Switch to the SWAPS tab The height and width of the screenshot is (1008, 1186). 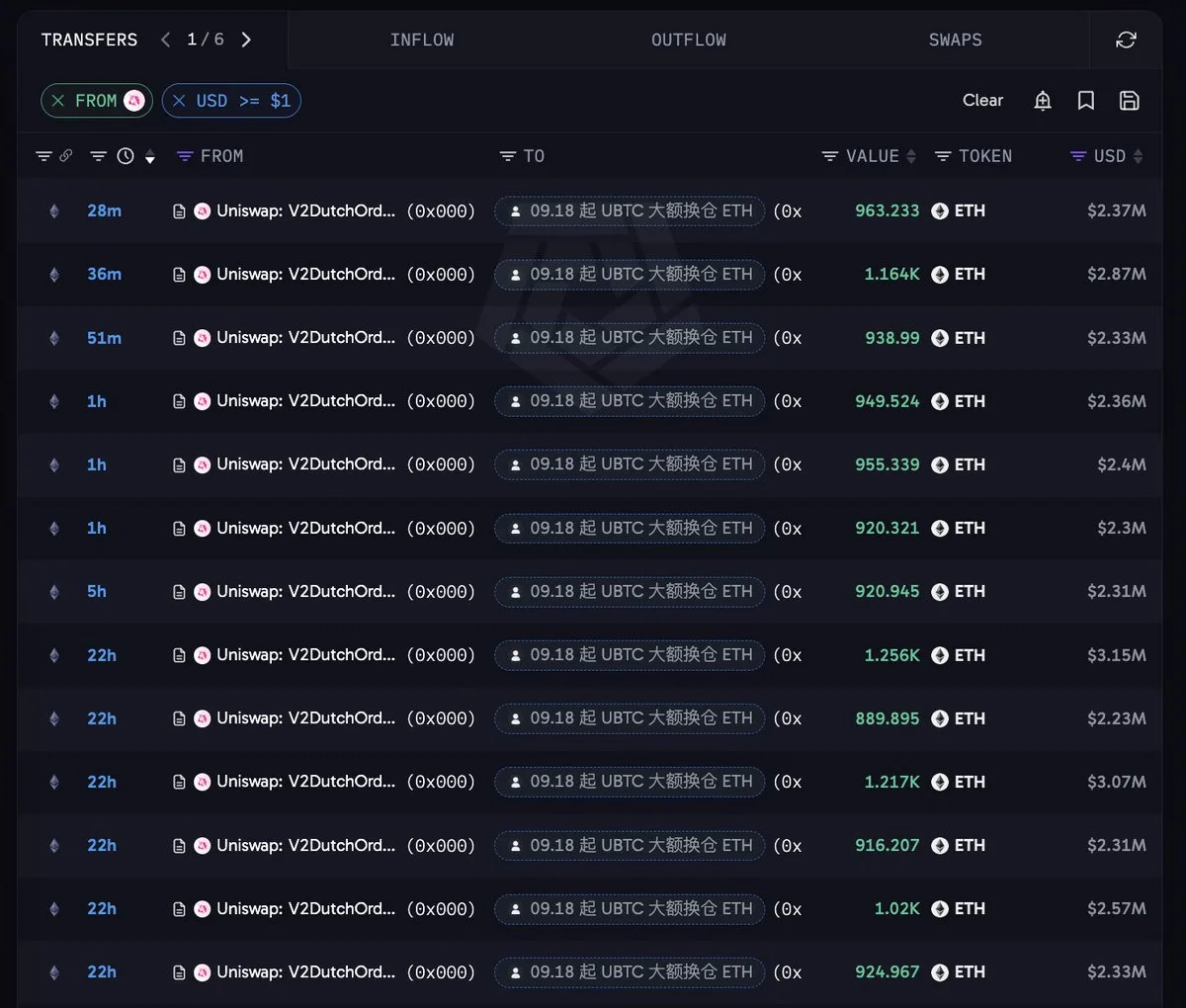click(x=956, y=40)
